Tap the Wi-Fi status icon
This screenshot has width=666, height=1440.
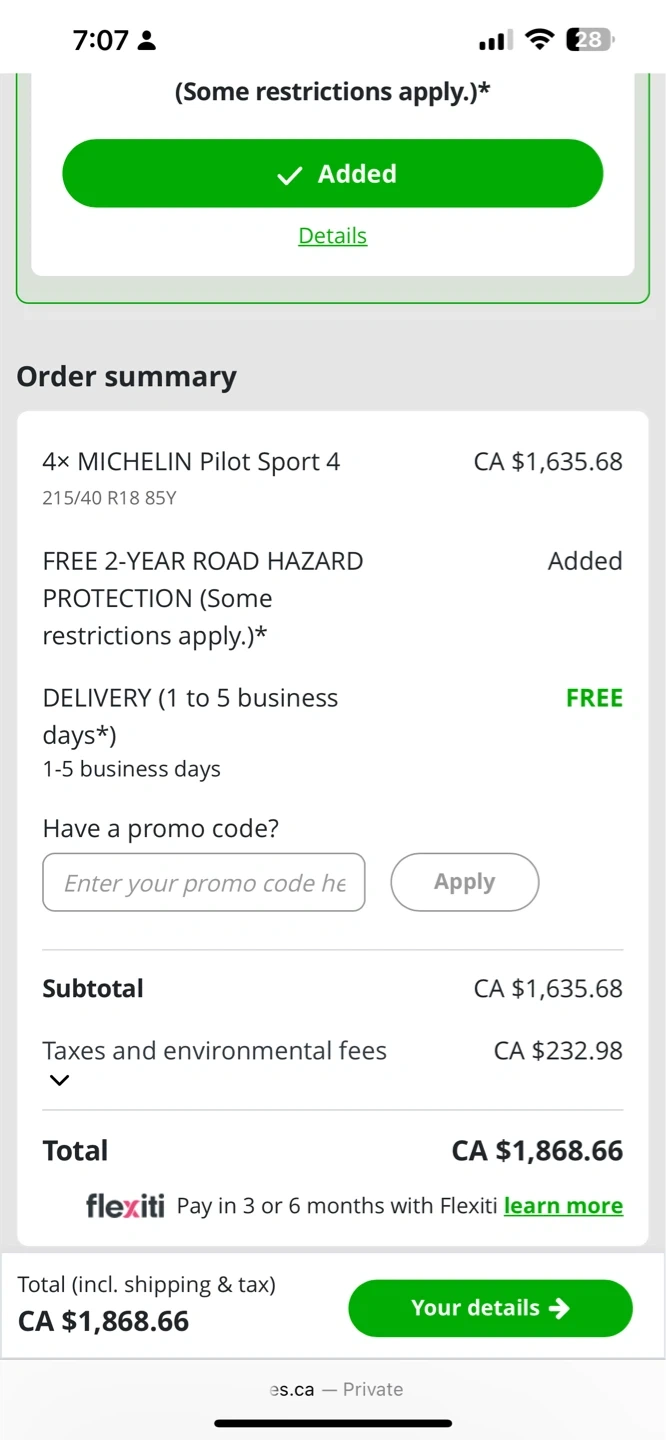tap(540, 40)
